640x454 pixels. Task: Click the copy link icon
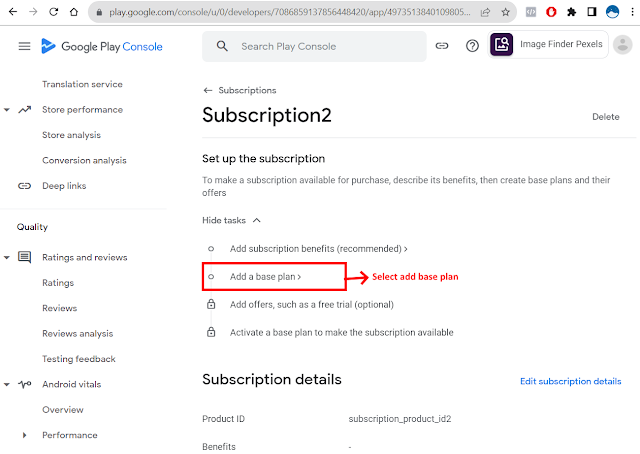tap(442, 46)
